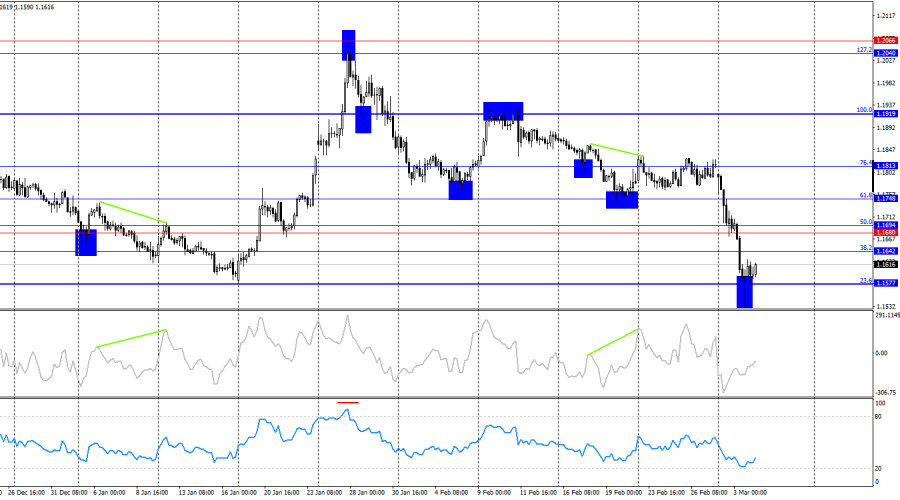Click the black 1.1616 current price label
The width and height of the screenshot is (900, 500).
coord(886,265)
